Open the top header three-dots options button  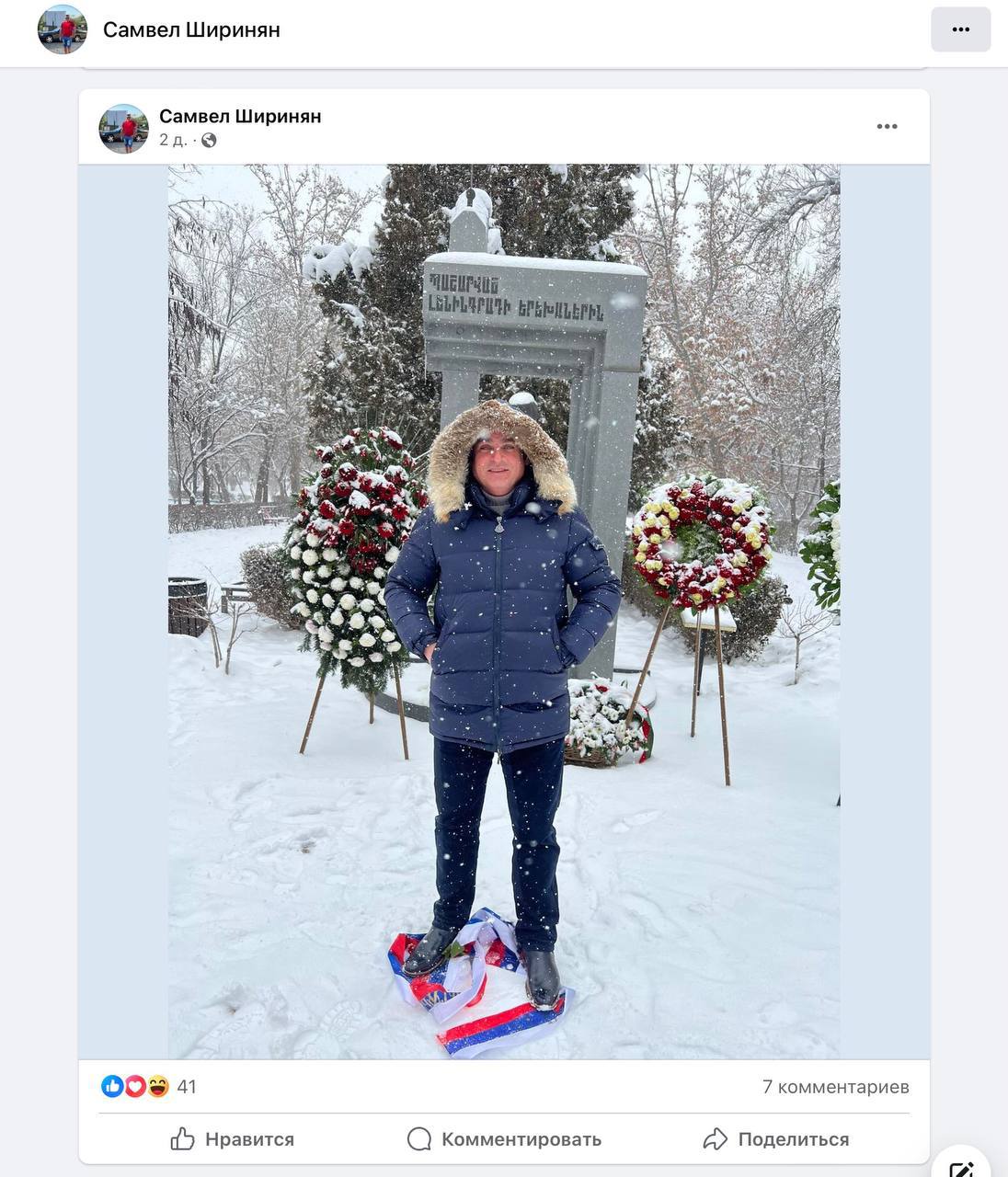[960, 29]
